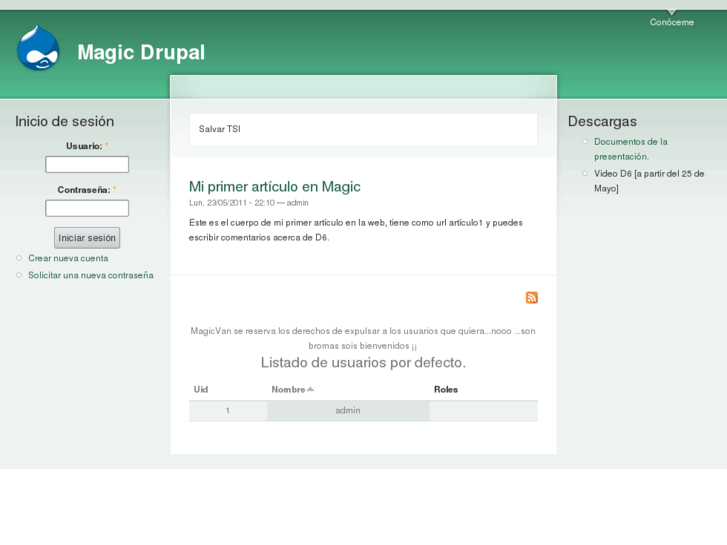Click Uid value 1 in the table row
This screenshot has width=727, height=545.
point(227,410)
